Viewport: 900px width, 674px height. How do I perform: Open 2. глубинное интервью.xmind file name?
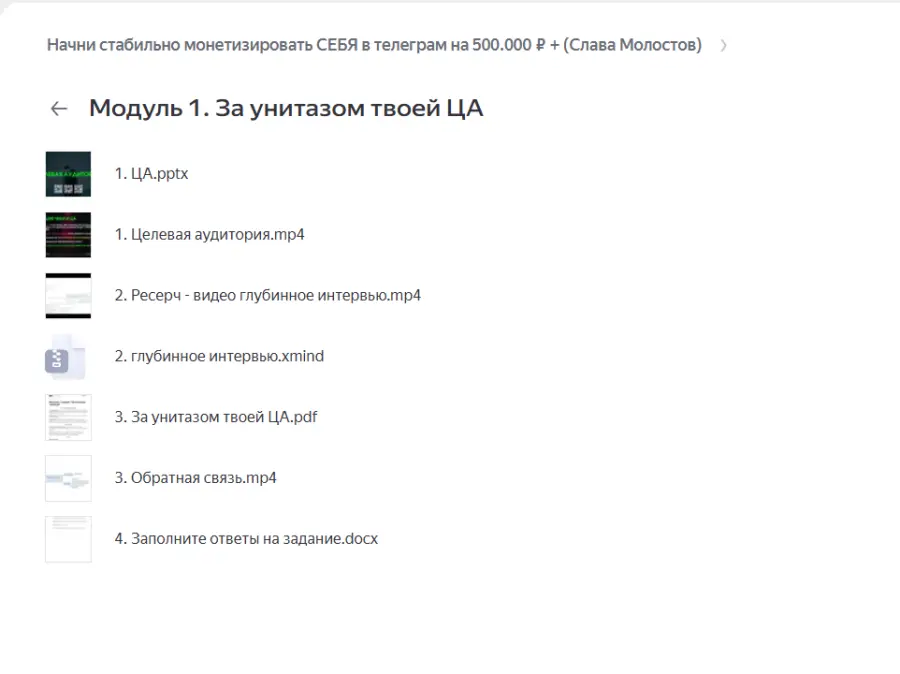point(219,357)
